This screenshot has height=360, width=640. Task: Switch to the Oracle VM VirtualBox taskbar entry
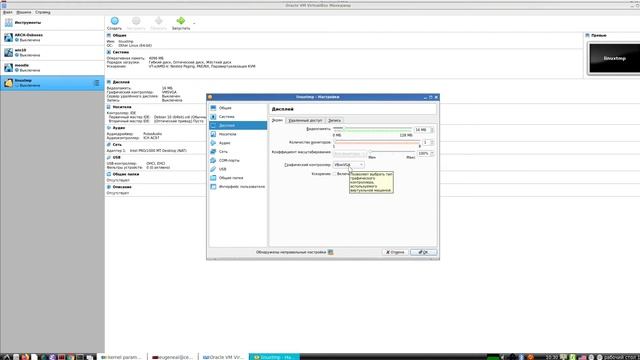(x=224, y=357)
